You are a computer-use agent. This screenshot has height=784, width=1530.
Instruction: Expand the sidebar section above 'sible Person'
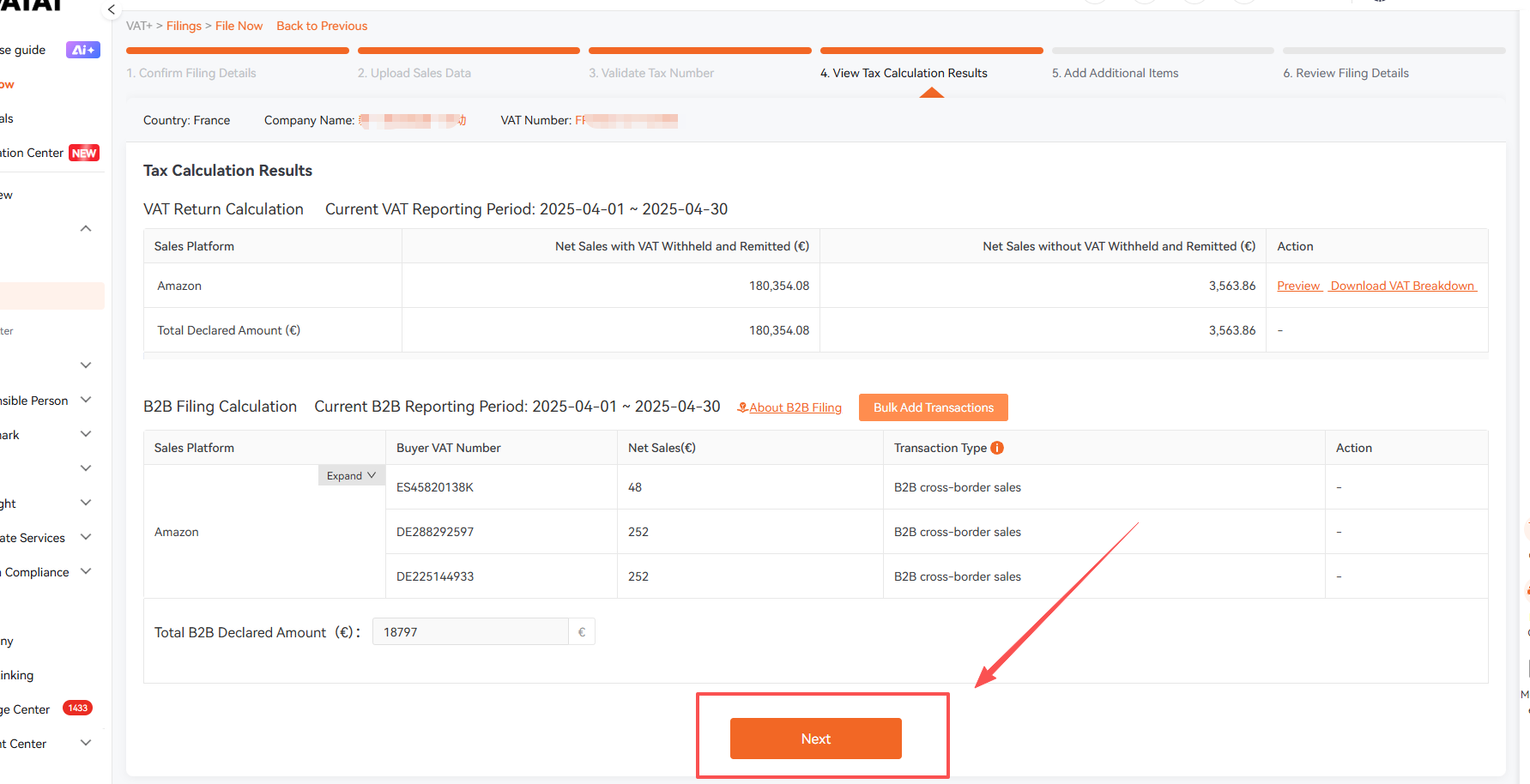coord(86,365)
